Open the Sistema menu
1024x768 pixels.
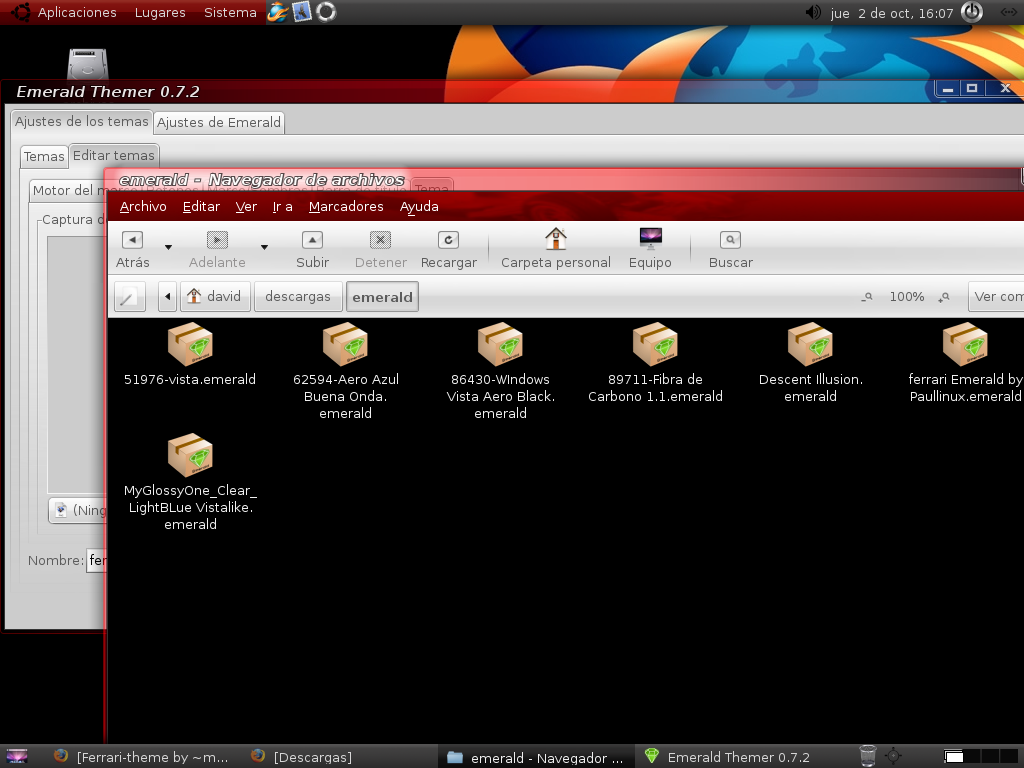click(x=230, y=12)
